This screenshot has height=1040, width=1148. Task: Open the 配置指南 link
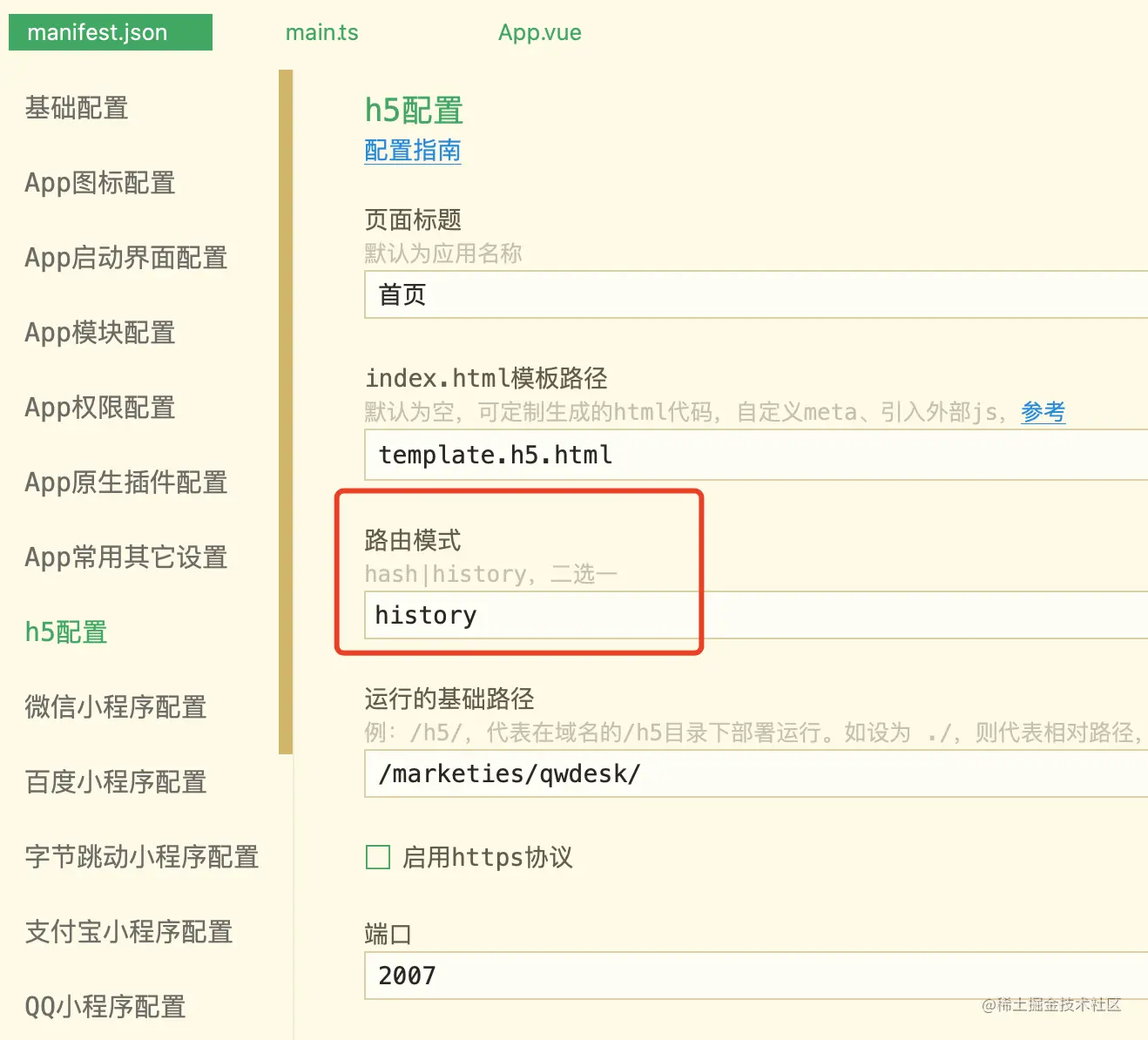(413, 151)
